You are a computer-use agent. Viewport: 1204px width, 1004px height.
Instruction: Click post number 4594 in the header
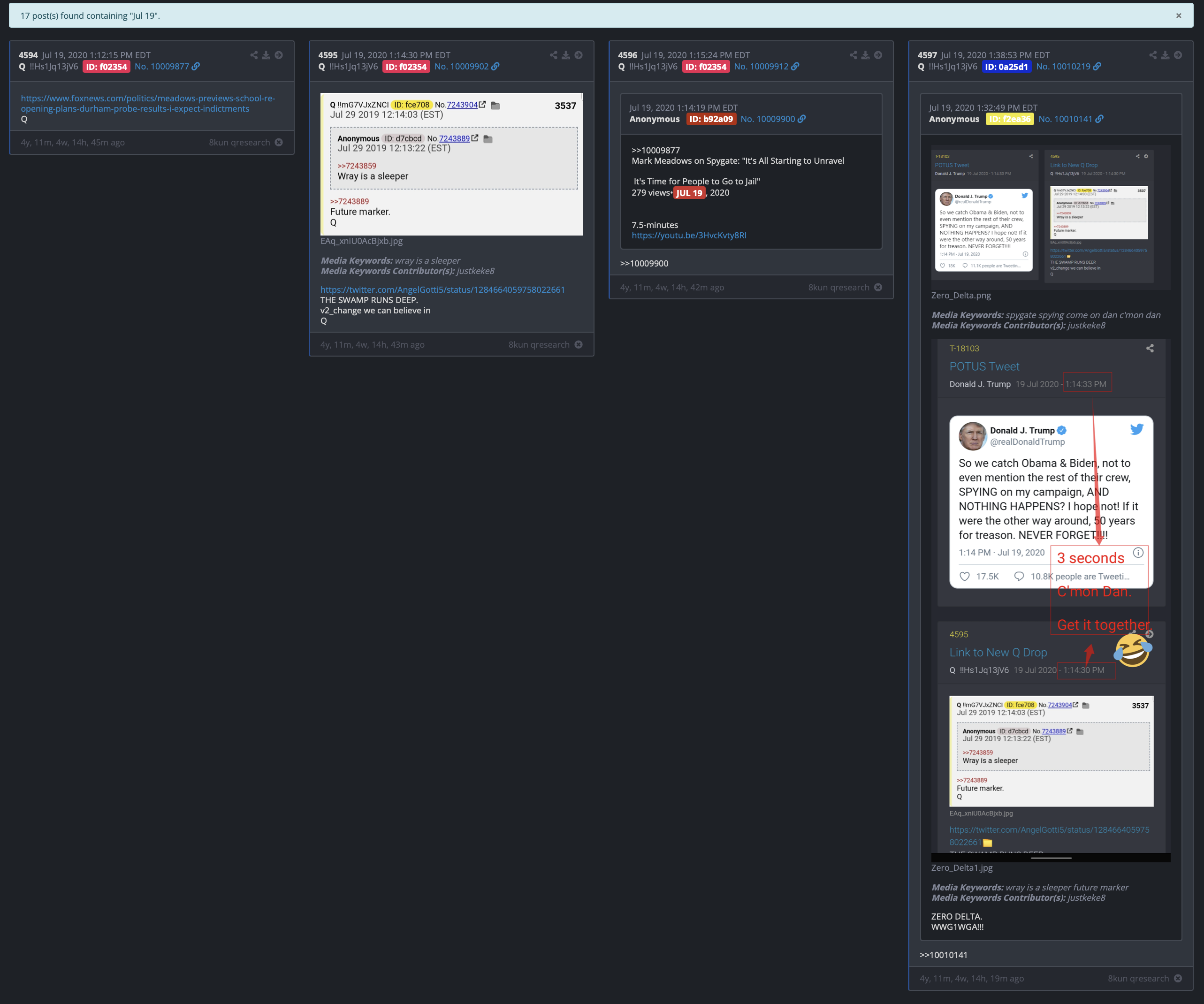click(x=28, y=55)
